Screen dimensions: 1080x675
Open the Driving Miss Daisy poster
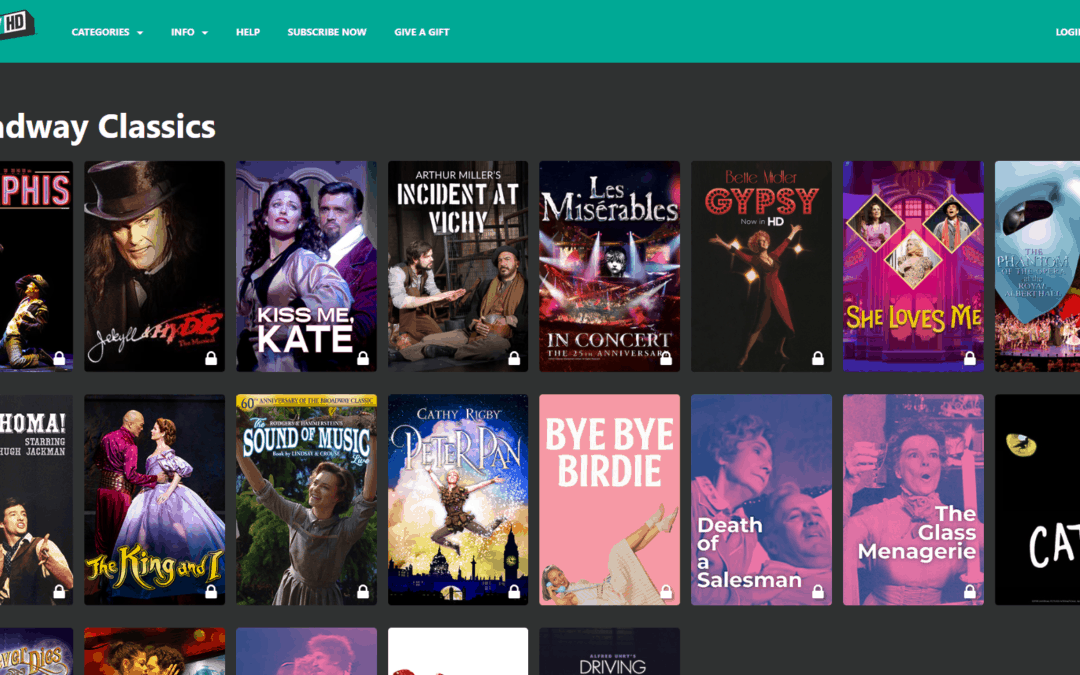pos(610,652)
